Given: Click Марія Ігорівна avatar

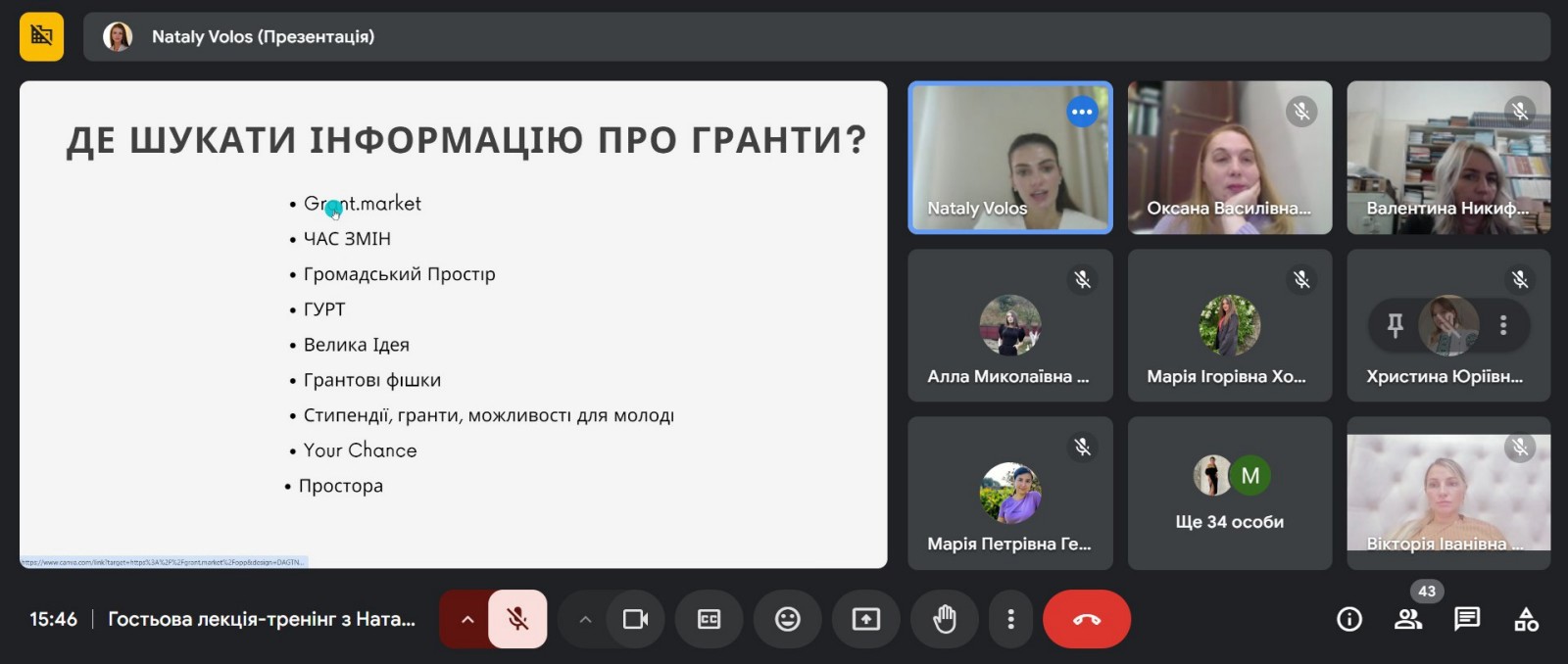Looking at the screenshot, I should [1230, 325].
